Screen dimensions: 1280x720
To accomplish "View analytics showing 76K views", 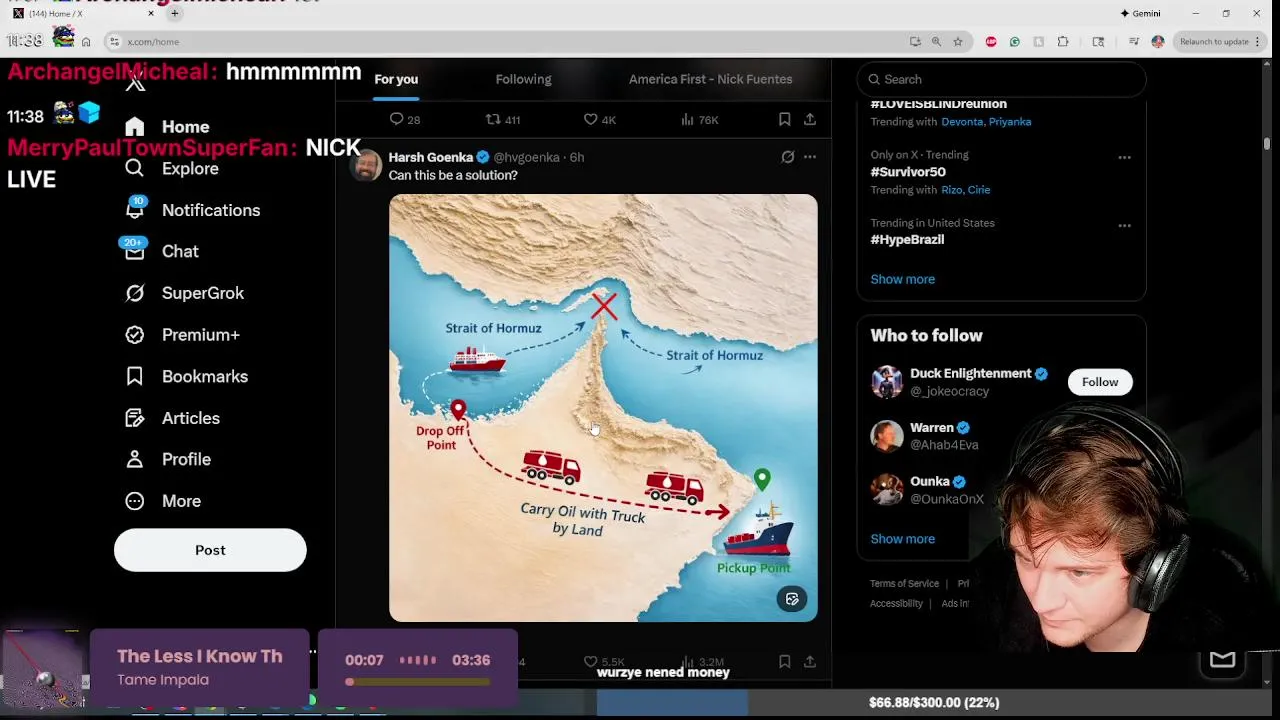I will click(700, 119).
